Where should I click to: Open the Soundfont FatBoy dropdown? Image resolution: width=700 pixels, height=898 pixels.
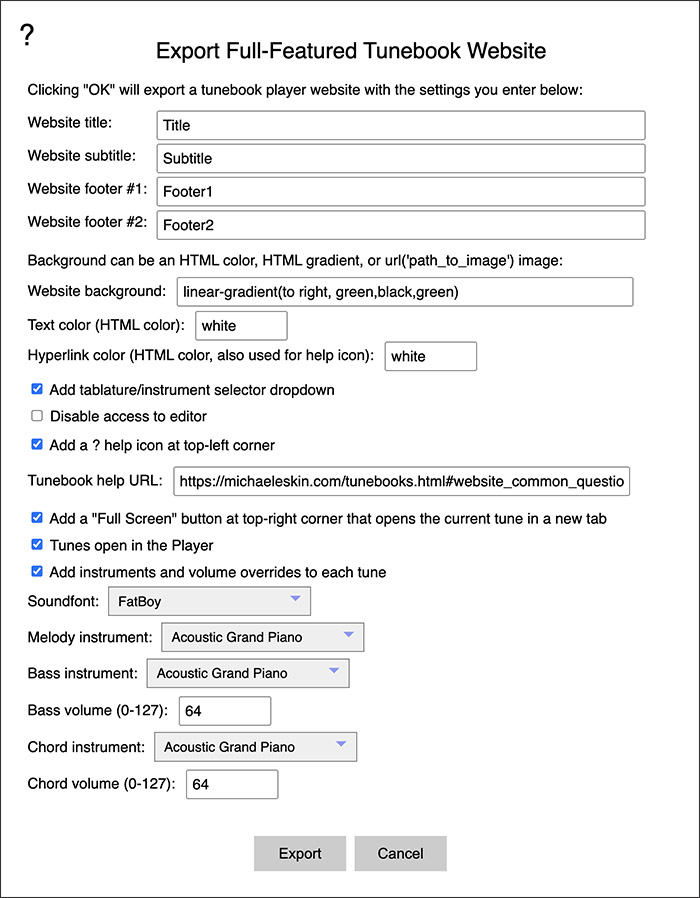pos(210,601)
